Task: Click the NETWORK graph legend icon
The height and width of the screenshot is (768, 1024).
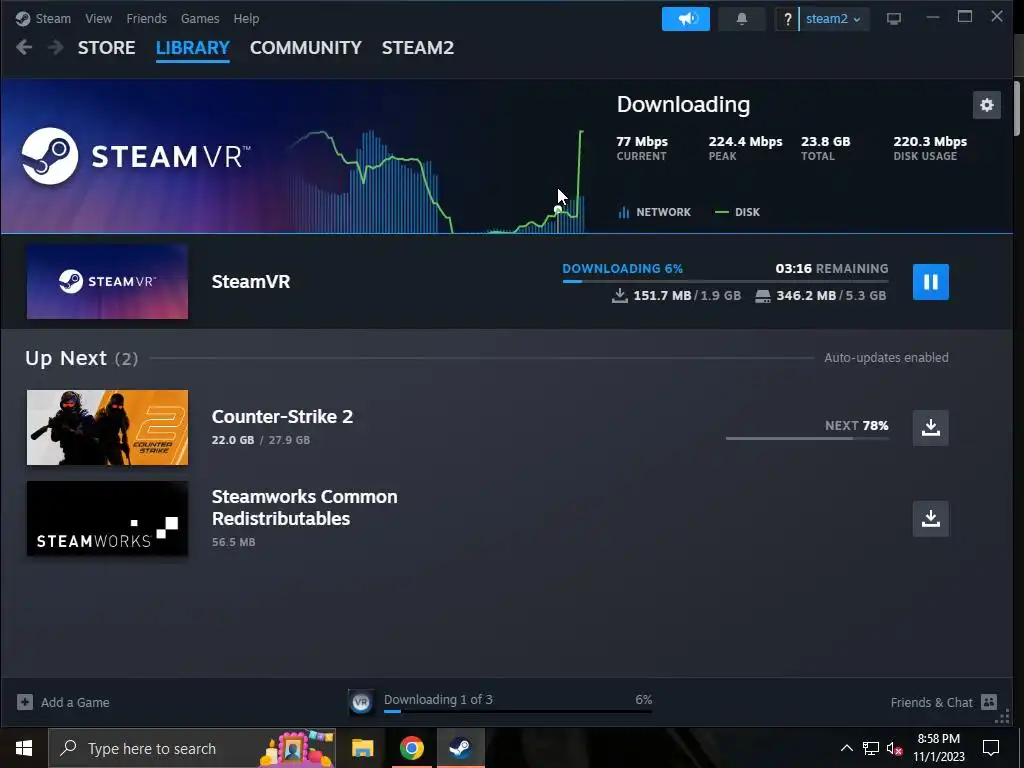Action: click(x=624, y=212)
